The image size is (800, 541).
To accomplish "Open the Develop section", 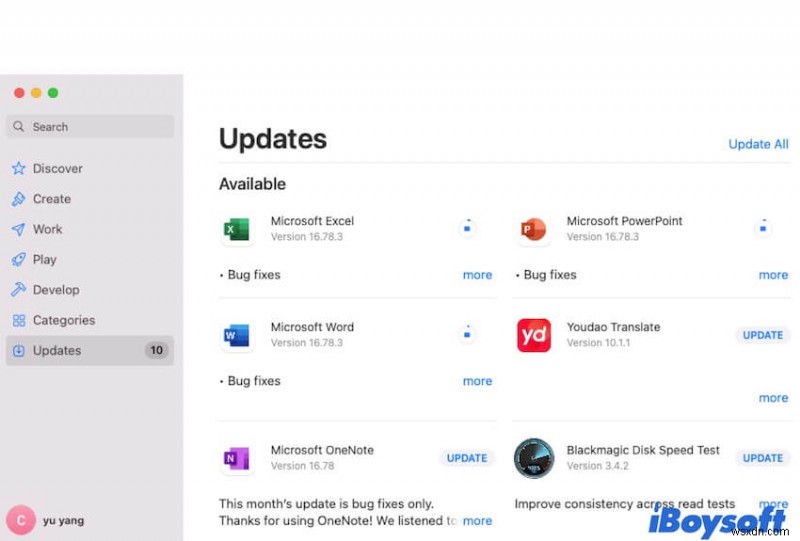I will tap(90, 290).
